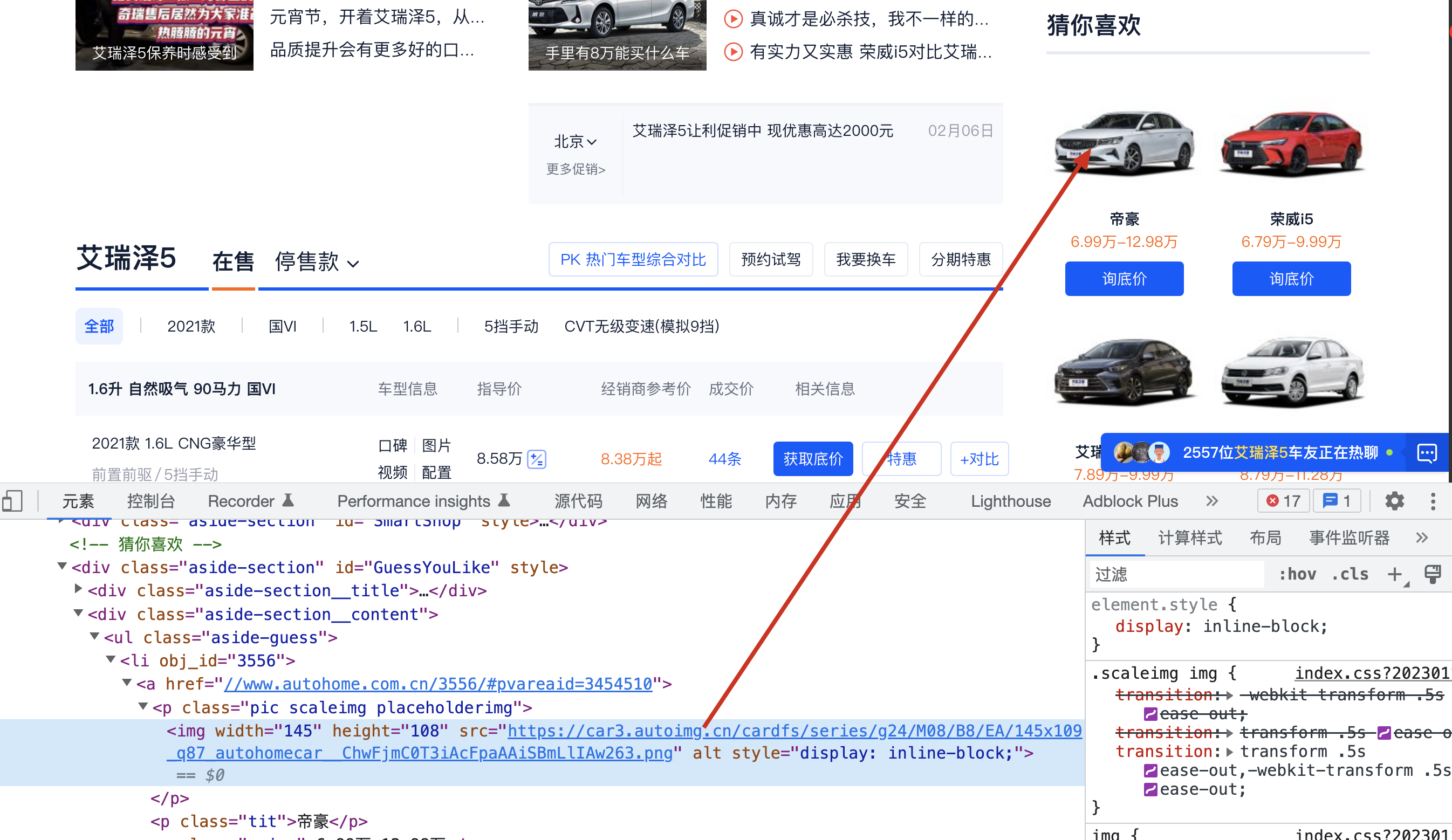Click 分期特惠 button
The width and height of the screenshot is (1452, 840).
[961, 259]
